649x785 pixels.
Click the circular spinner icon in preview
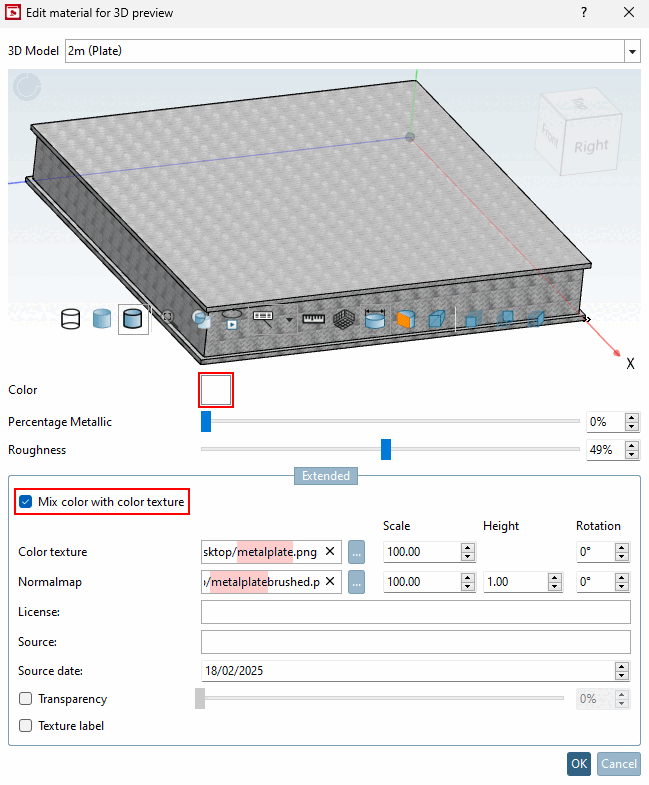coord(27,87)
